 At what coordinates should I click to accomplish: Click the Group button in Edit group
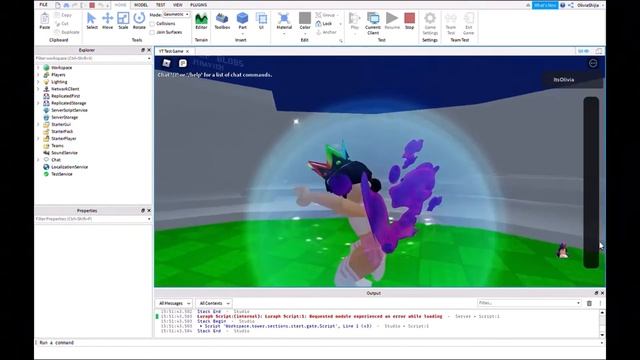327,15
